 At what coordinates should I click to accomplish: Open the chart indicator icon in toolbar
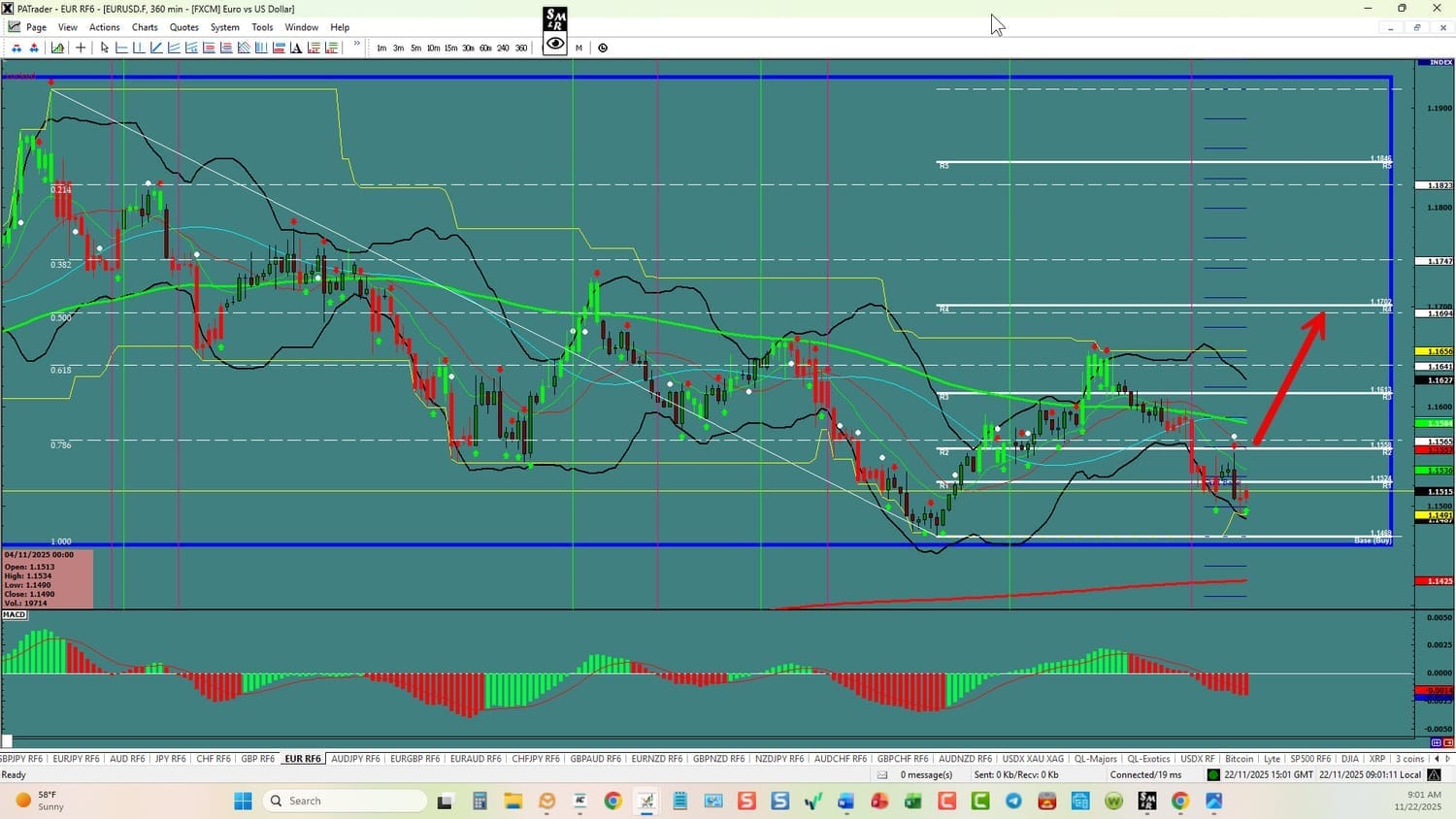tap(58, 48)
